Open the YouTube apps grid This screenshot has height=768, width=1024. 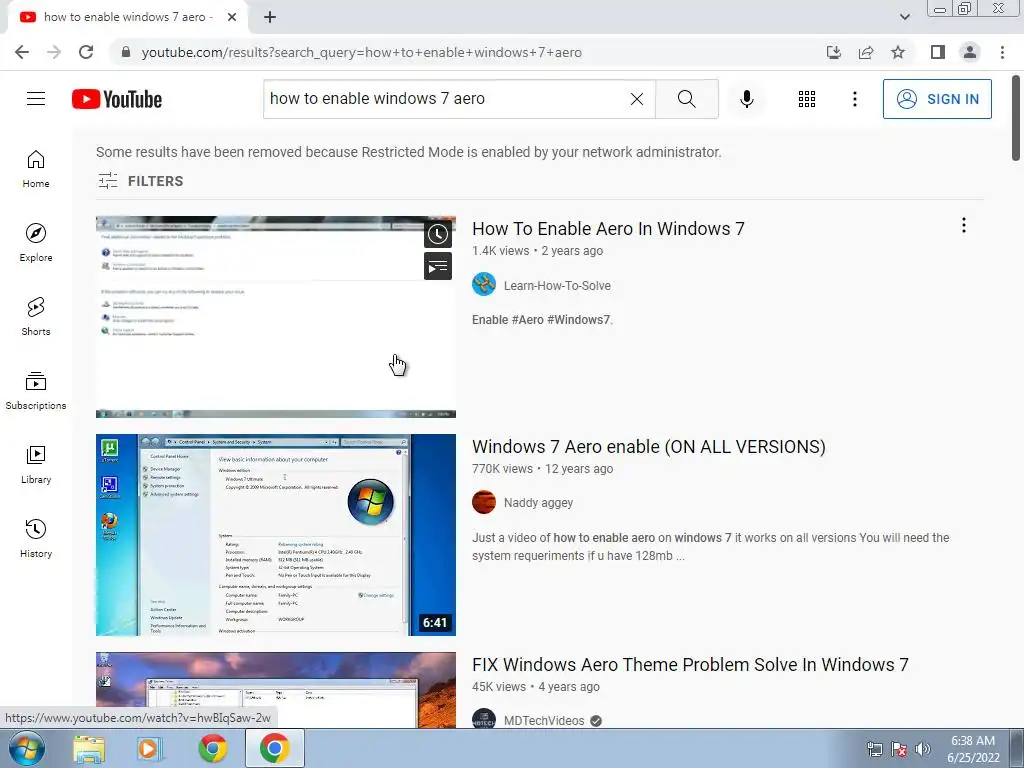pos(807,99)
